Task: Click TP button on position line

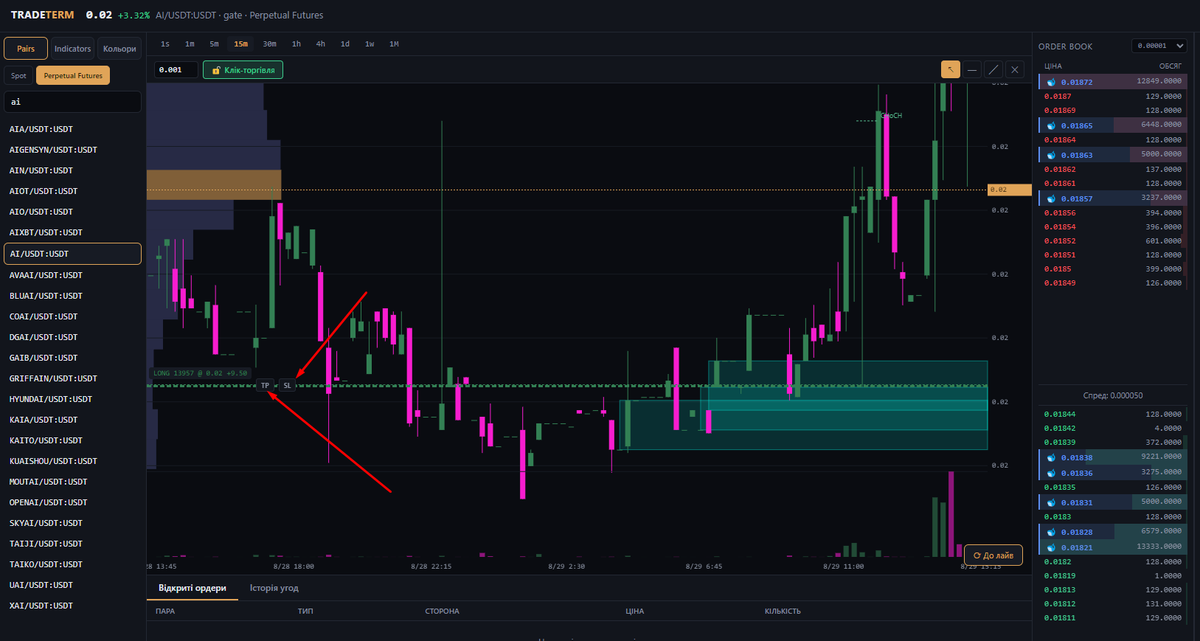Action: [265, 385]
